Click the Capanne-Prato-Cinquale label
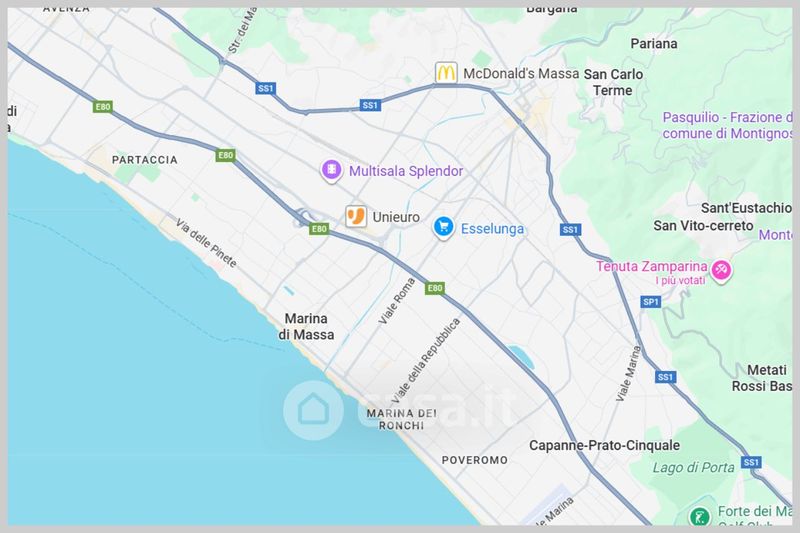The height and width of the screenshot is (533, 800). (x=604, y=445)
